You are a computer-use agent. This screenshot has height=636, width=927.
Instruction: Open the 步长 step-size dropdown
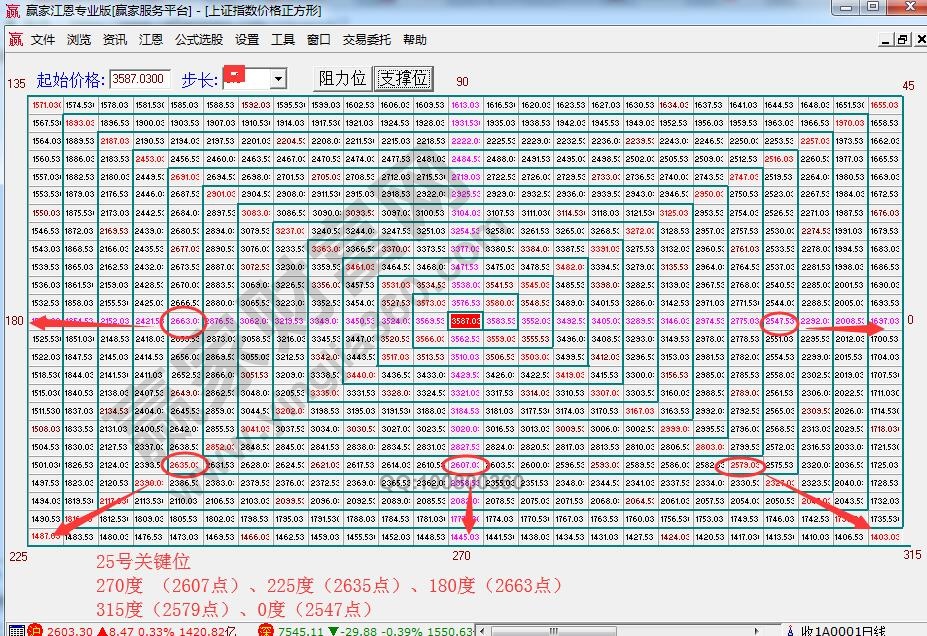pyautogui.click(x=278, y=80)
